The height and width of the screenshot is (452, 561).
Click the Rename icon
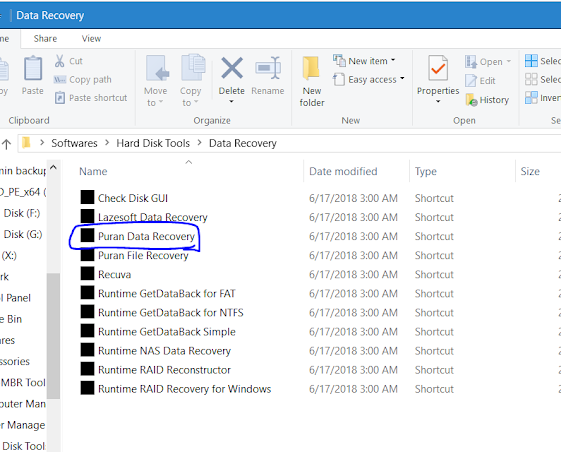coord(268,68)
